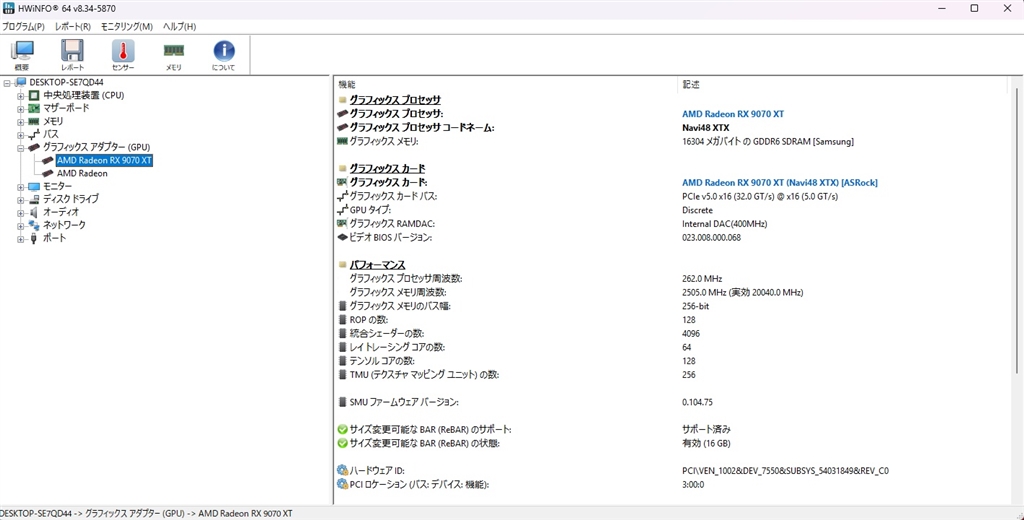Open the 概要 summary toolbar icon
1024x520 pixels.
click(x=22, y=56)
